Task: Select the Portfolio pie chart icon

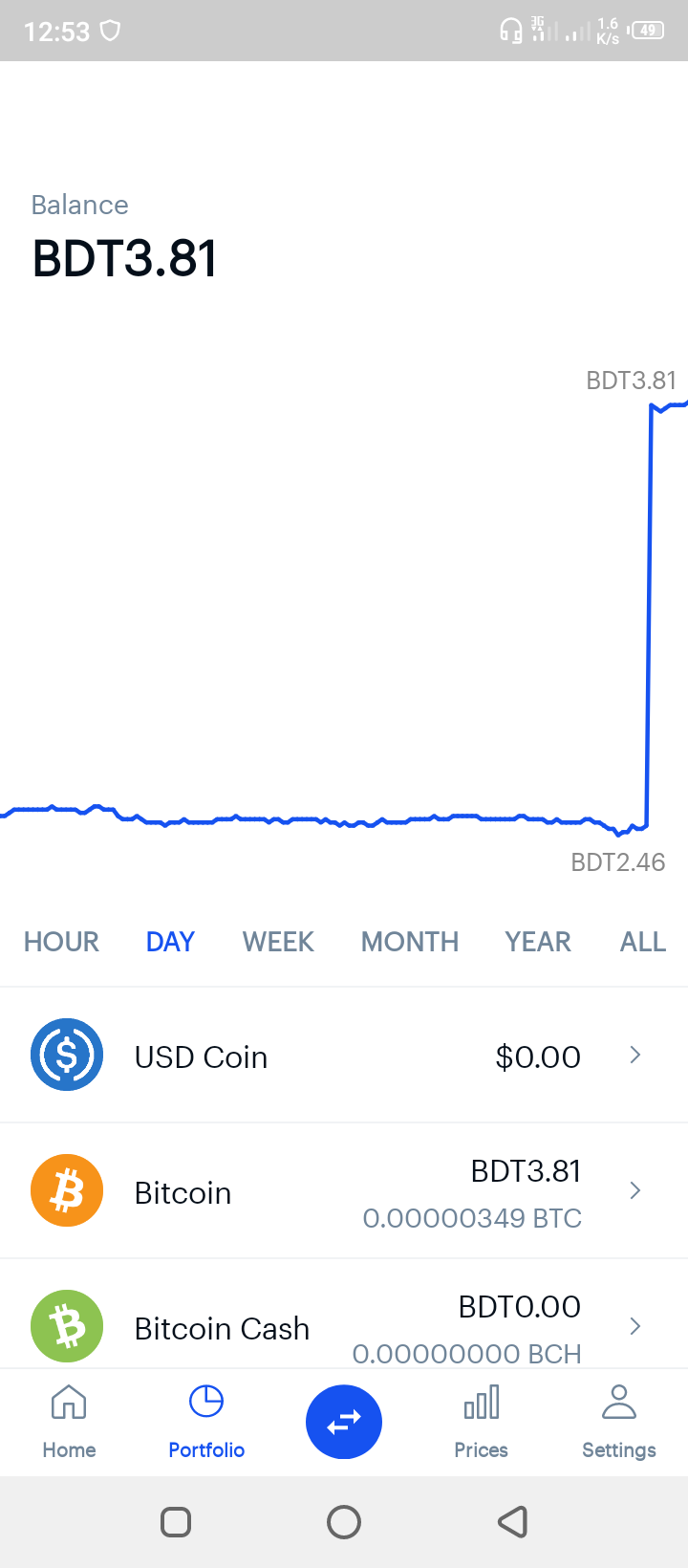Action: (x=206, y=1403)
